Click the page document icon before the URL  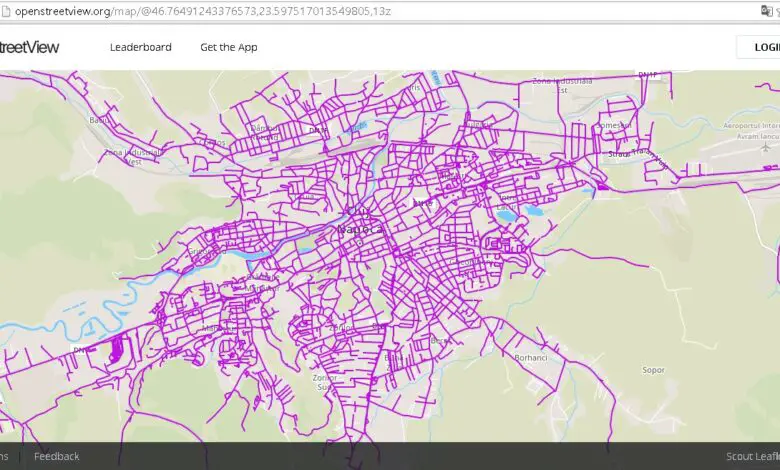coord(5,11)
